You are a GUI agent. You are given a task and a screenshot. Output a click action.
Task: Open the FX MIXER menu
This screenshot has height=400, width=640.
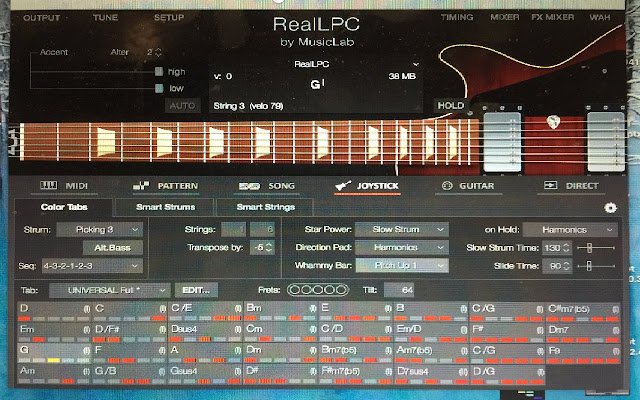552,17
